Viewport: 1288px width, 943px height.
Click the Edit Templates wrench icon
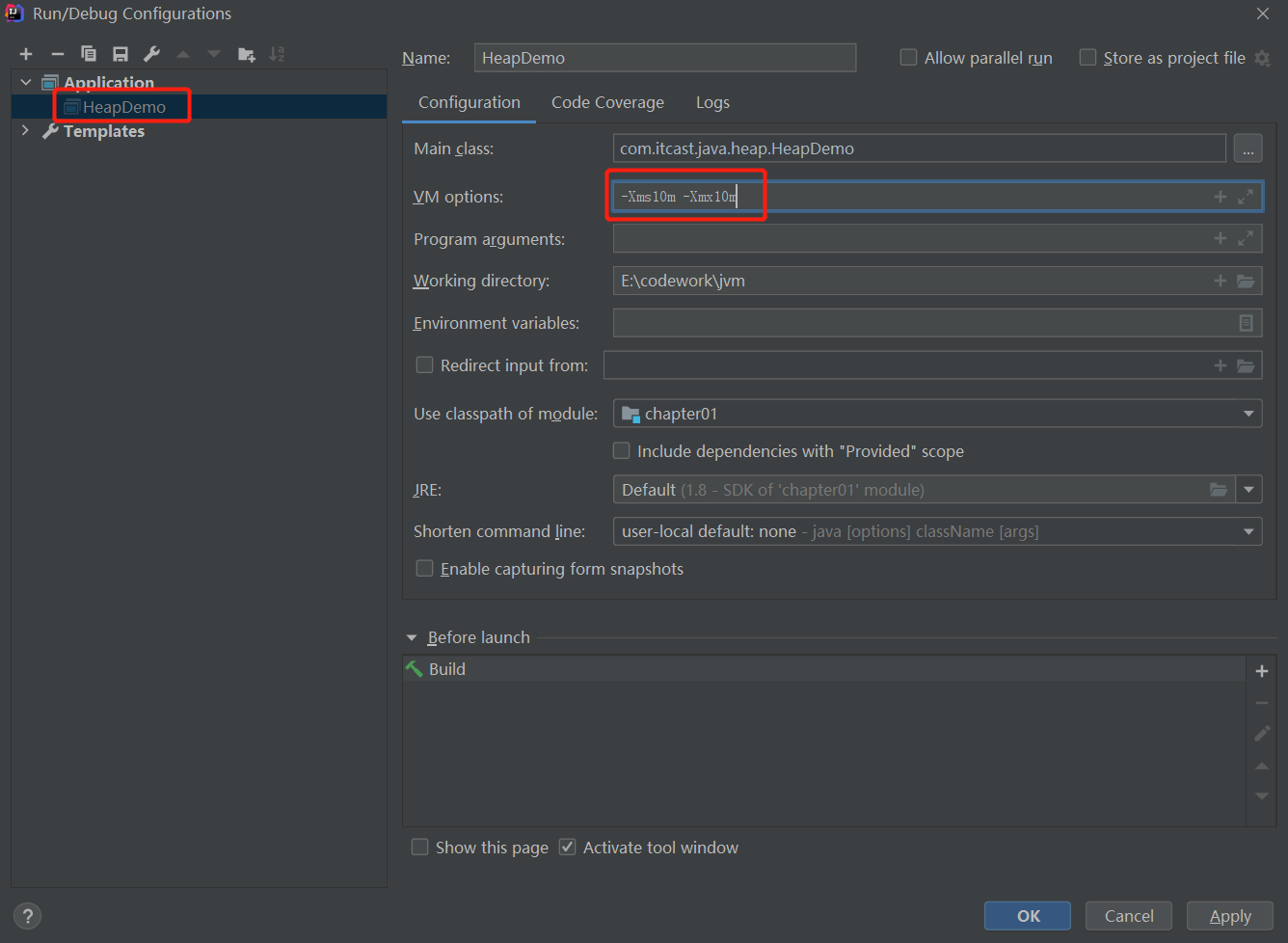[x=151, y=54]
